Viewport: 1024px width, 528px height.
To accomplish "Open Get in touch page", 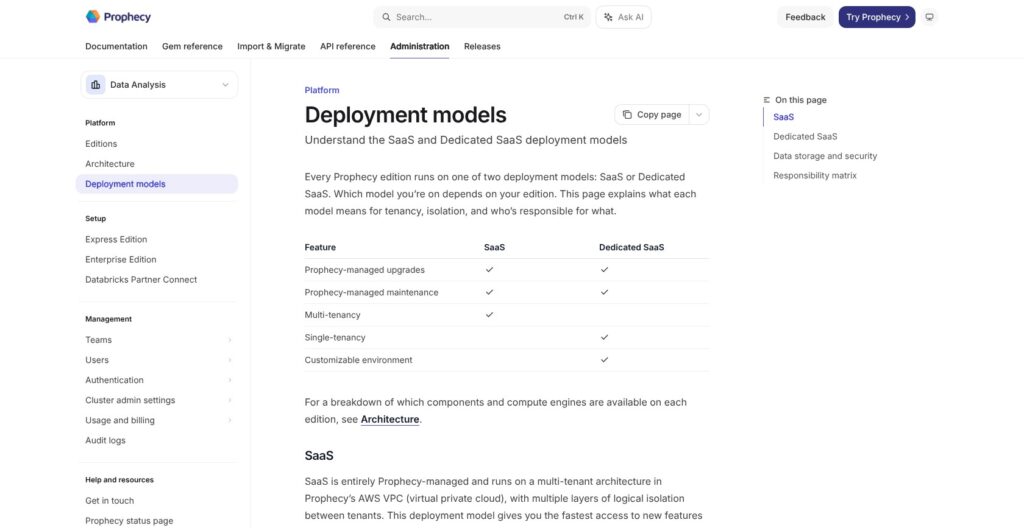I will [x=110, y=501].
